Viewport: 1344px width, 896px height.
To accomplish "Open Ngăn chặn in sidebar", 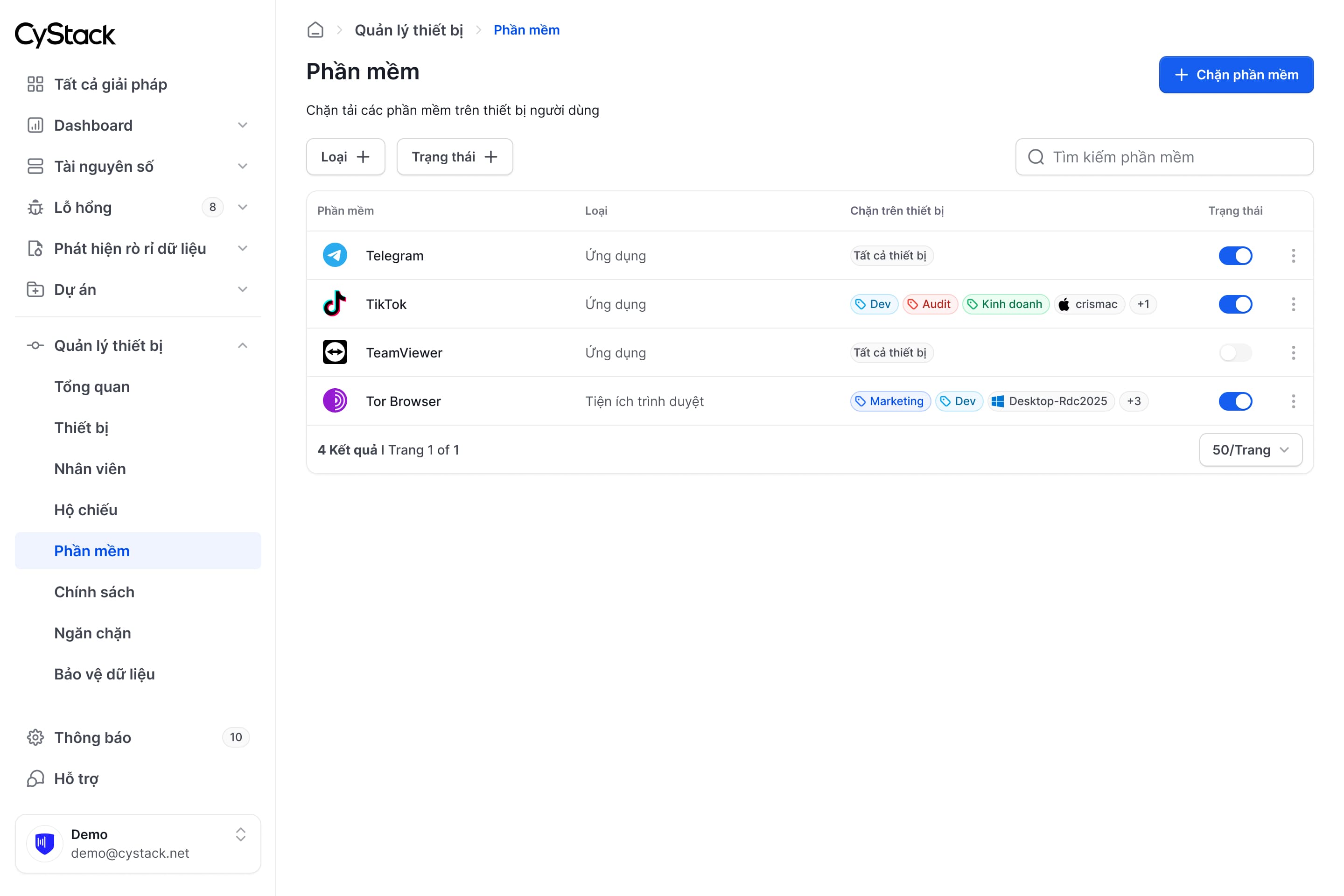I will 92,633.
